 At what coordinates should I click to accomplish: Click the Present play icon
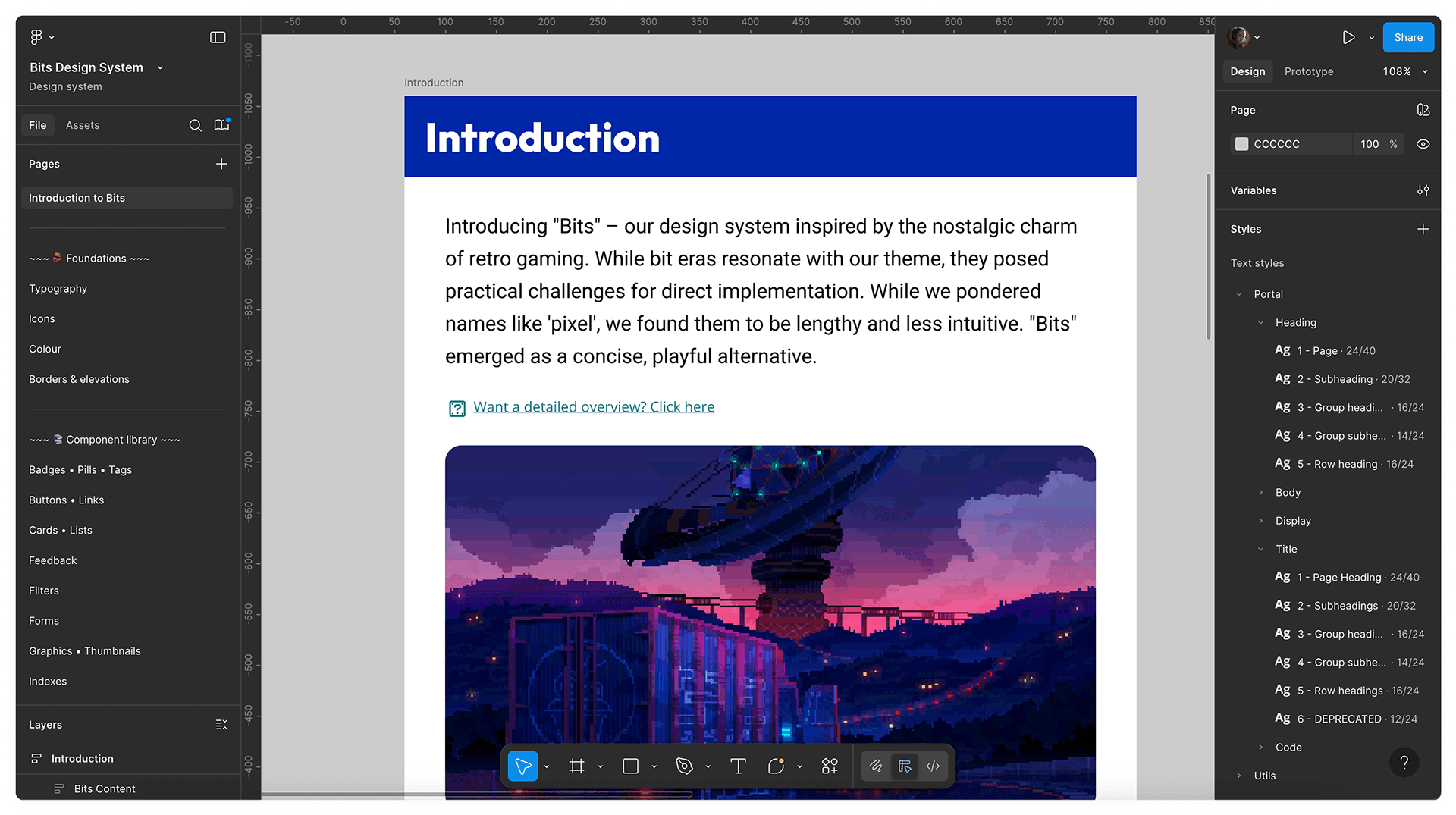coord(1348,37)
